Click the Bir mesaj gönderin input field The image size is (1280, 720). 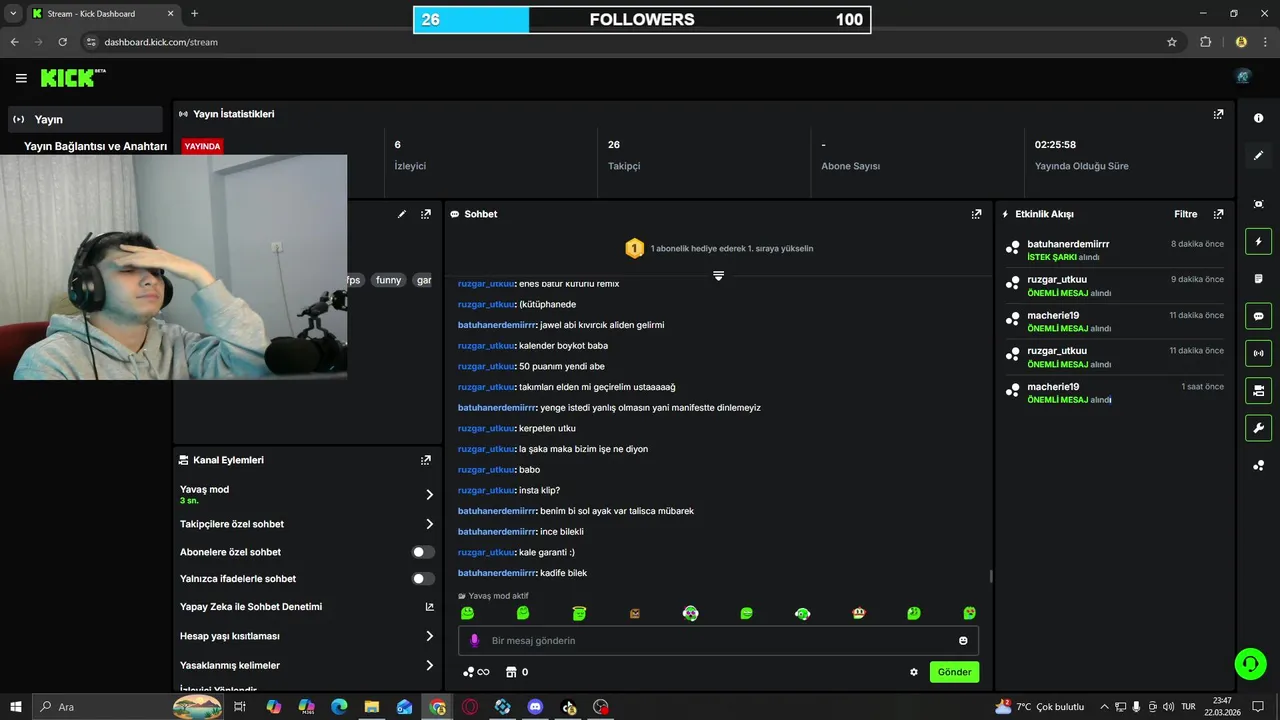pyautogui.click(x=718, y=641)
